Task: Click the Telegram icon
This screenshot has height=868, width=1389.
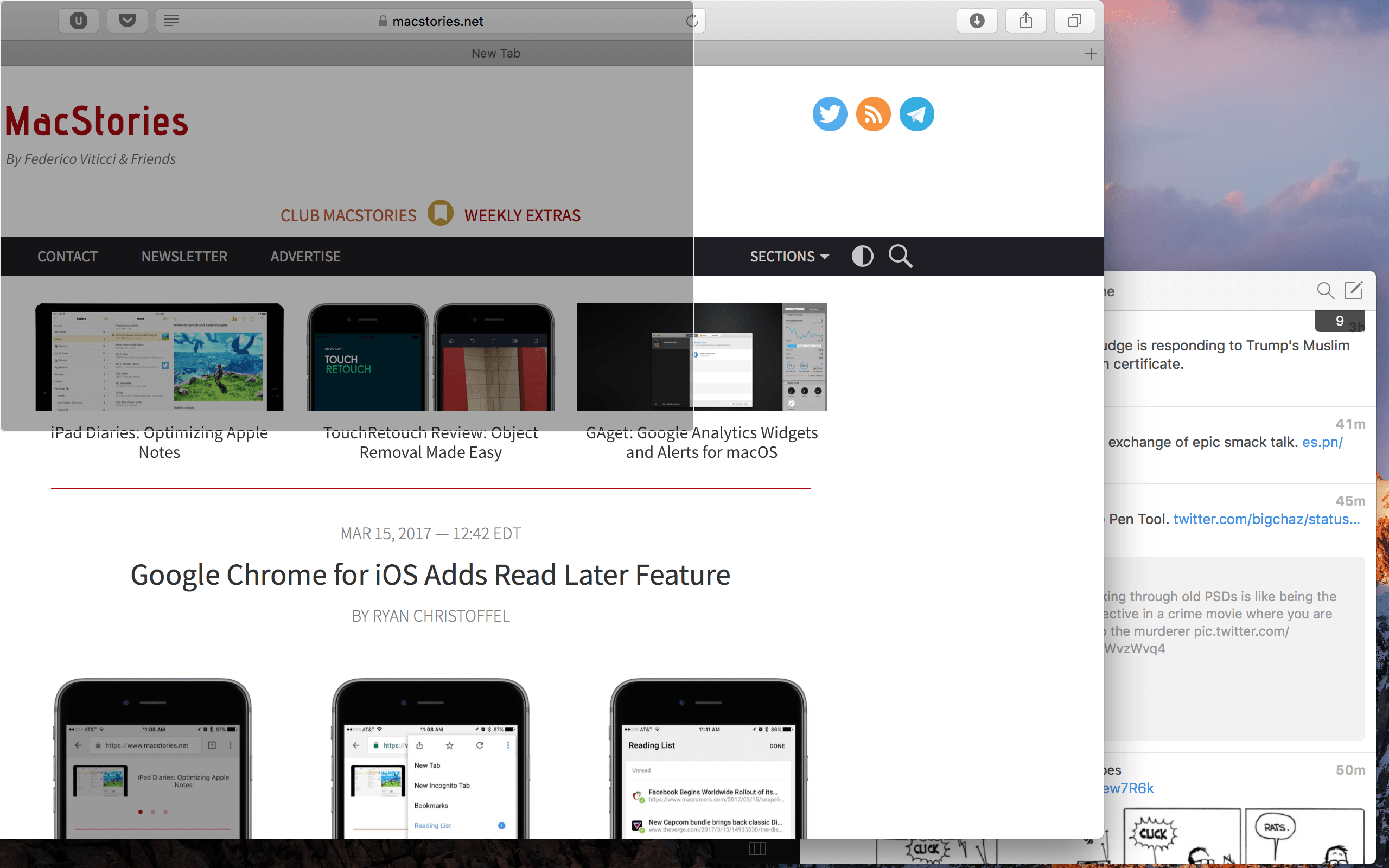Action: coord(915,113)
